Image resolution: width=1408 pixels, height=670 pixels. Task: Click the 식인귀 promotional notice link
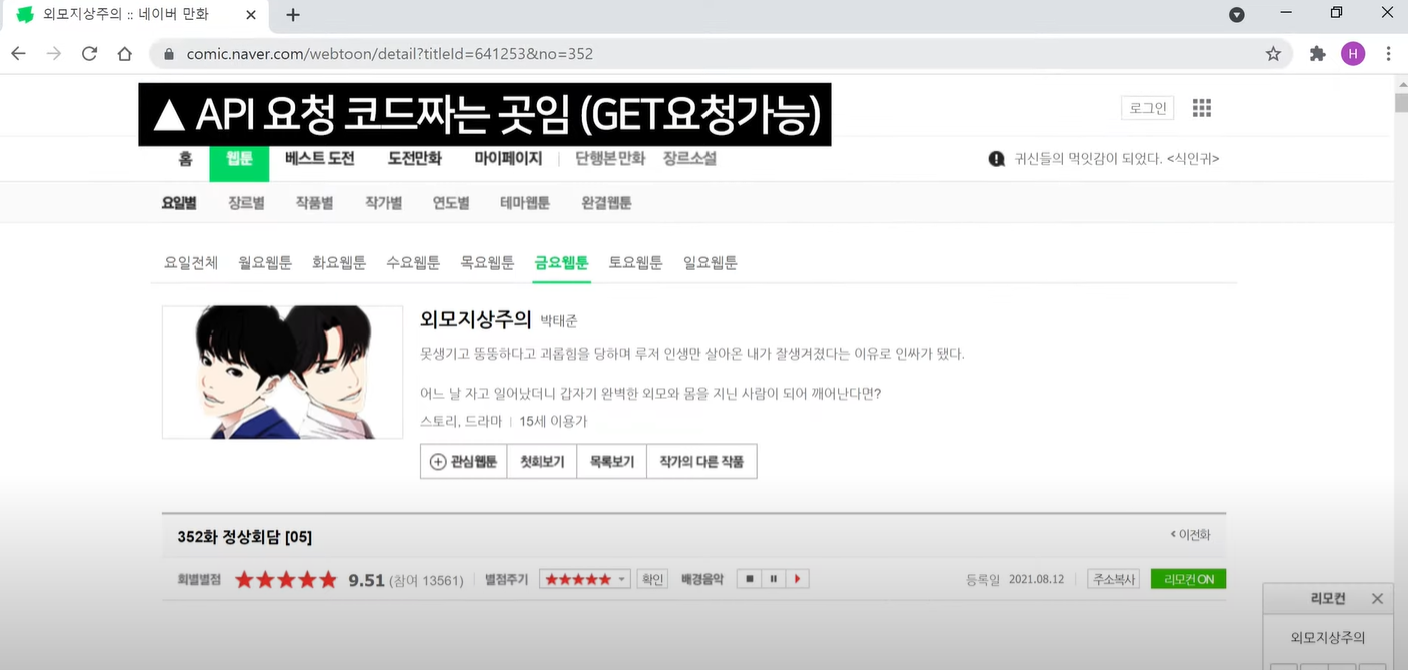(1117, 159)
